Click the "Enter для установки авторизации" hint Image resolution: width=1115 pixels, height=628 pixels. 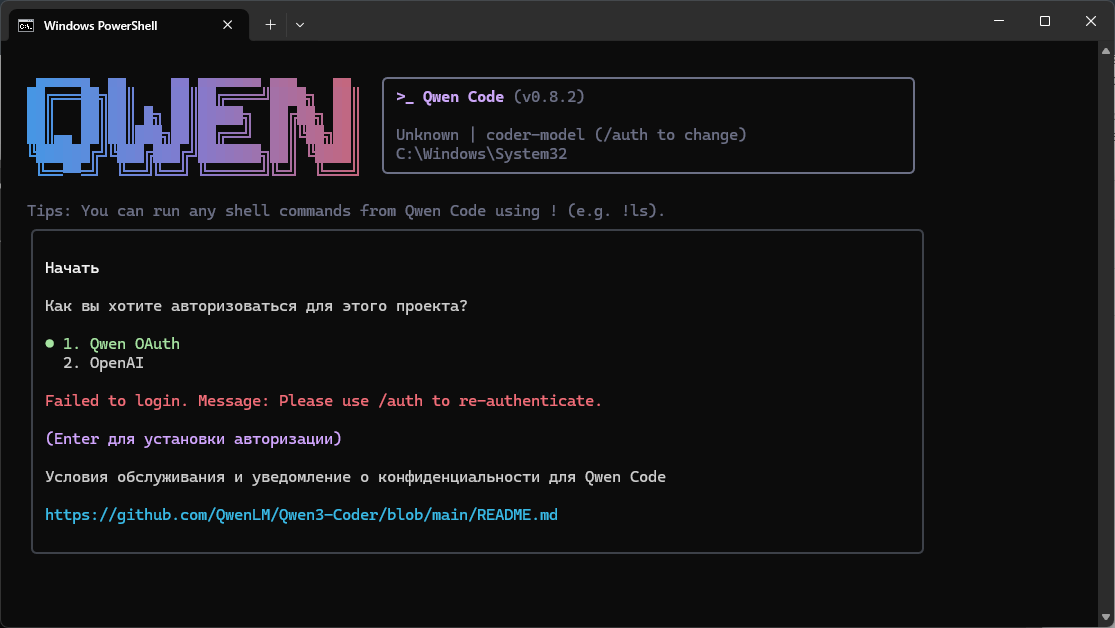[193, 439]
